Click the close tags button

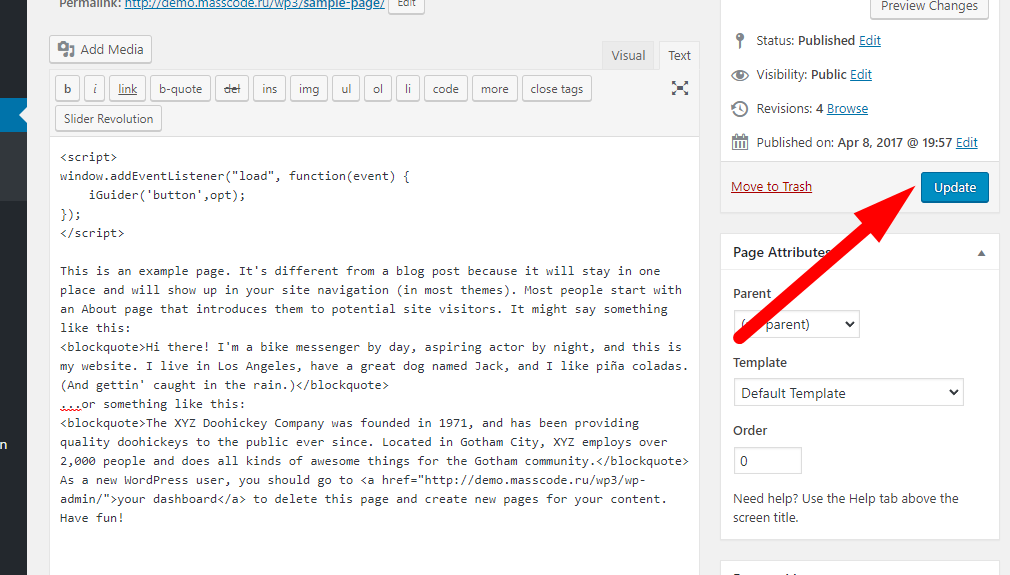(556, 89)
